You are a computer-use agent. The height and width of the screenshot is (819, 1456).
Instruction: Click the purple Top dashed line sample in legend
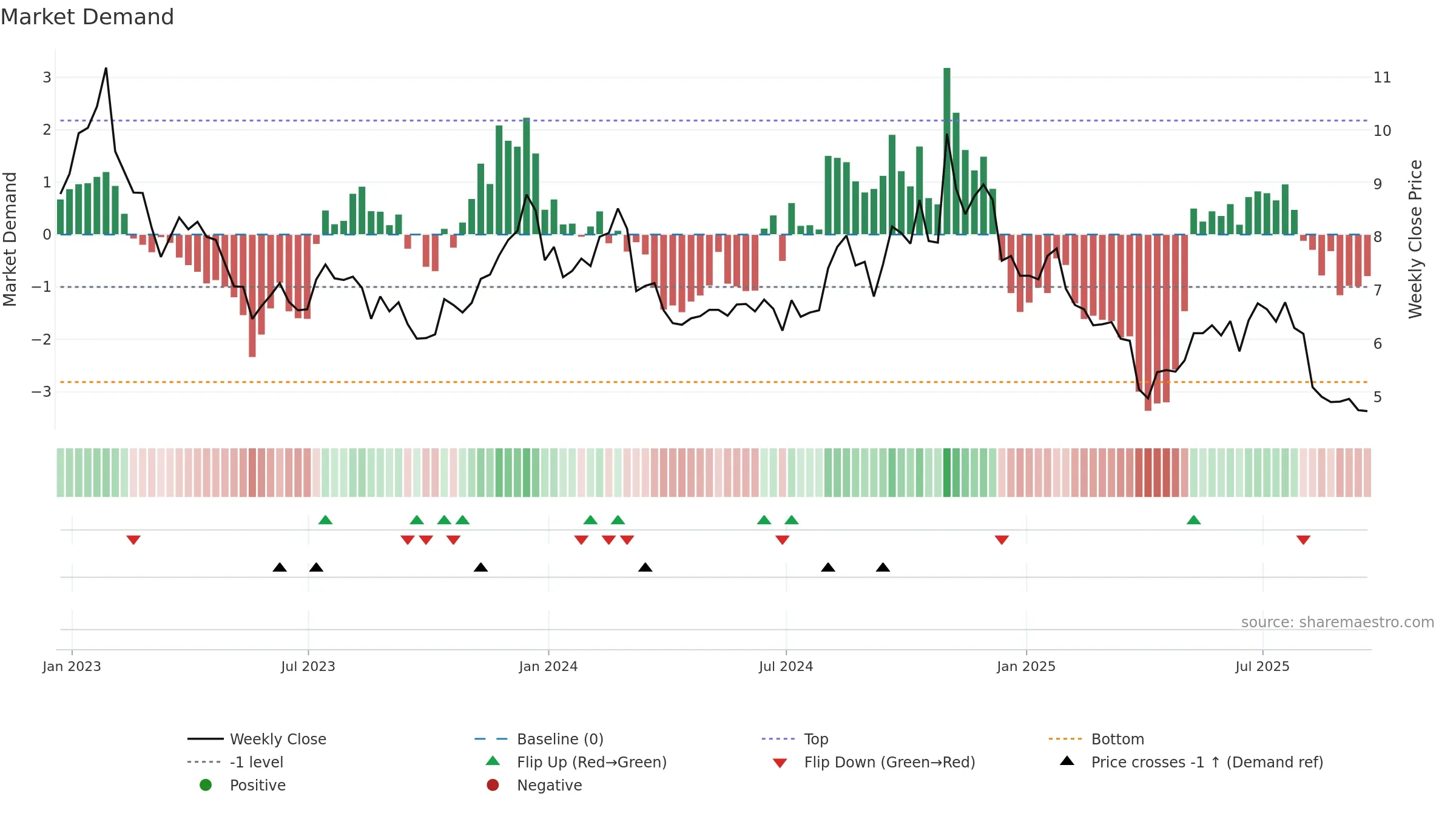click(778, 739)
